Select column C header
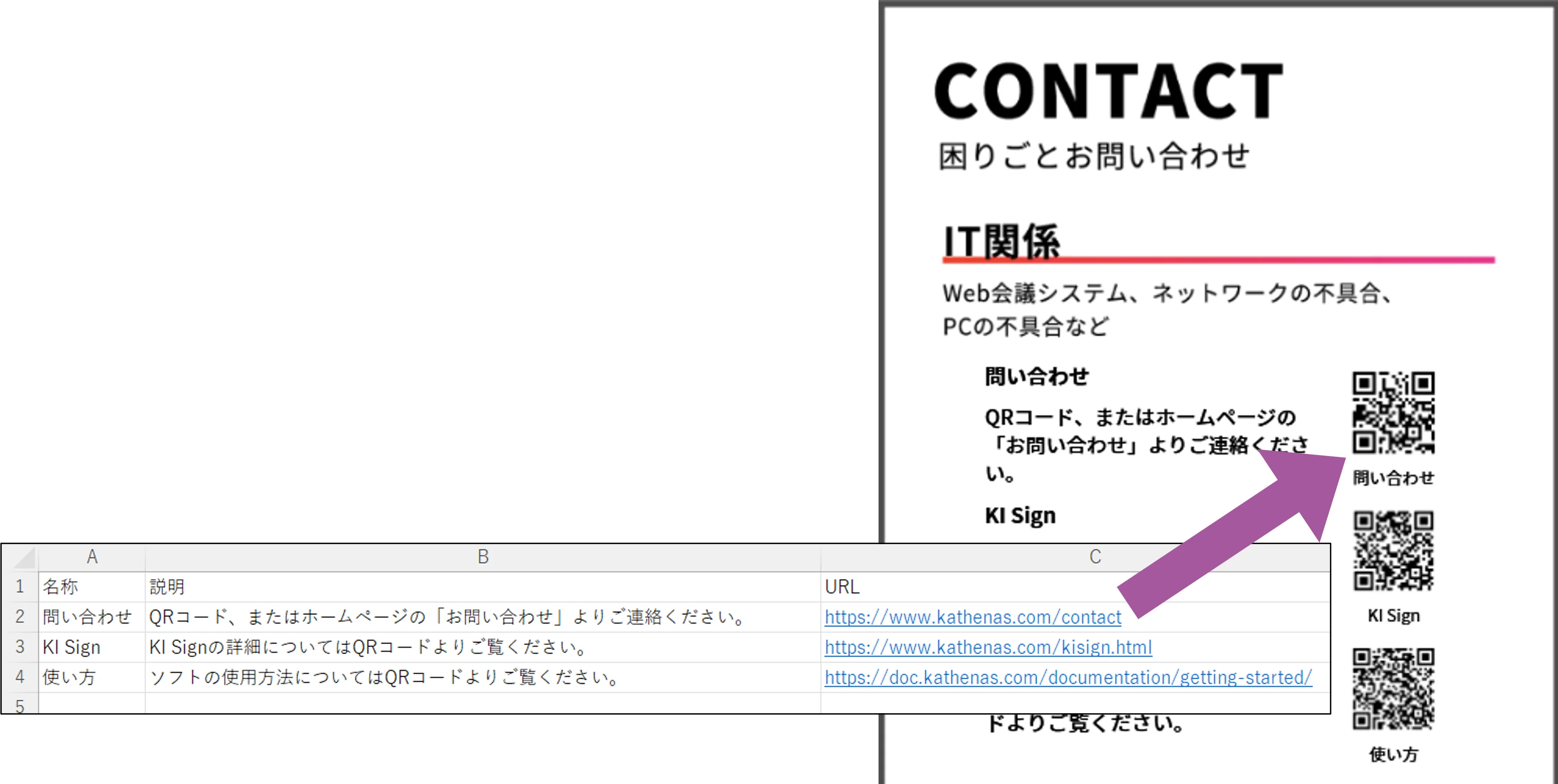 [1095, 557]
